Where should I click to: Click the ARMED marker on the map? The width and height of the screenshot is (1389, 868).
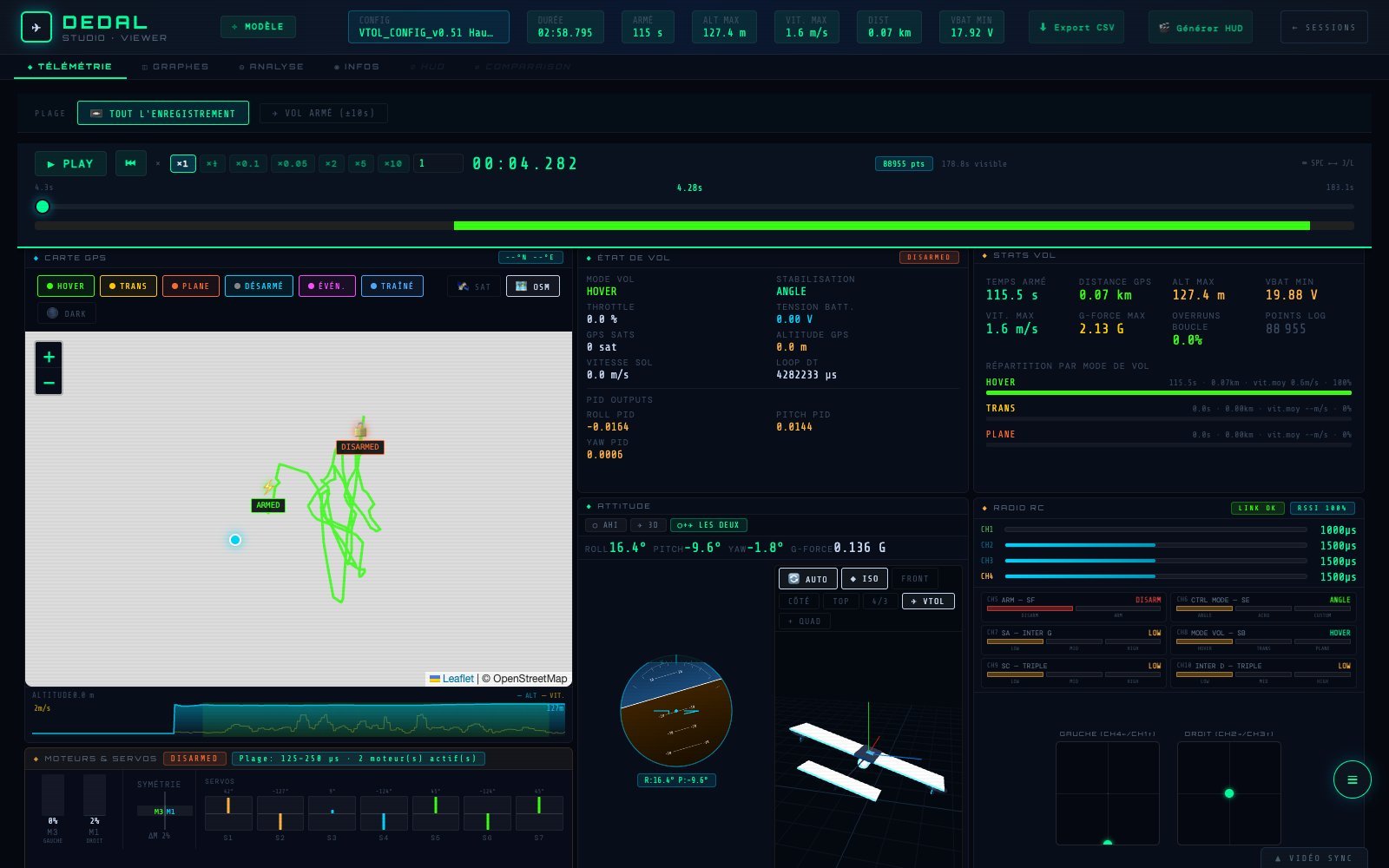267,505
